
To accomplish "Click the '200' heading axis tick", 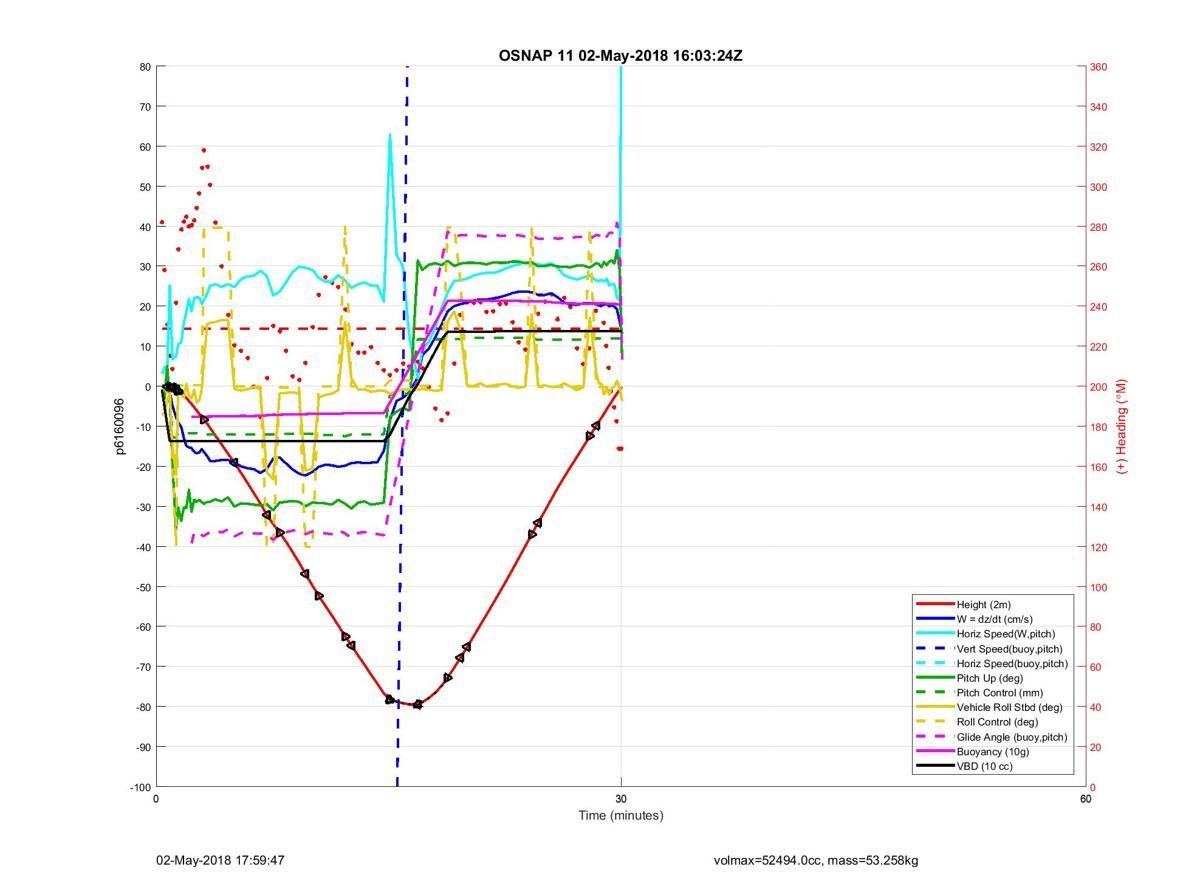I will pyautogui.click(x=1098, y=387).
